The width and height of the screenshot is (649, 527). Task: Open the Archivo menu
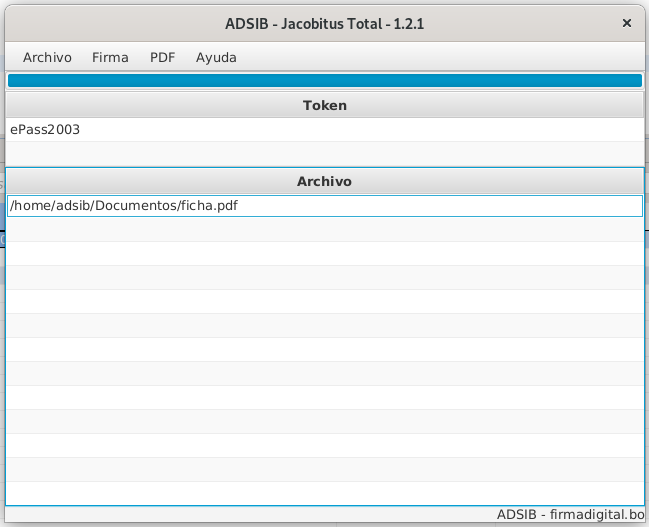point(47,57)
